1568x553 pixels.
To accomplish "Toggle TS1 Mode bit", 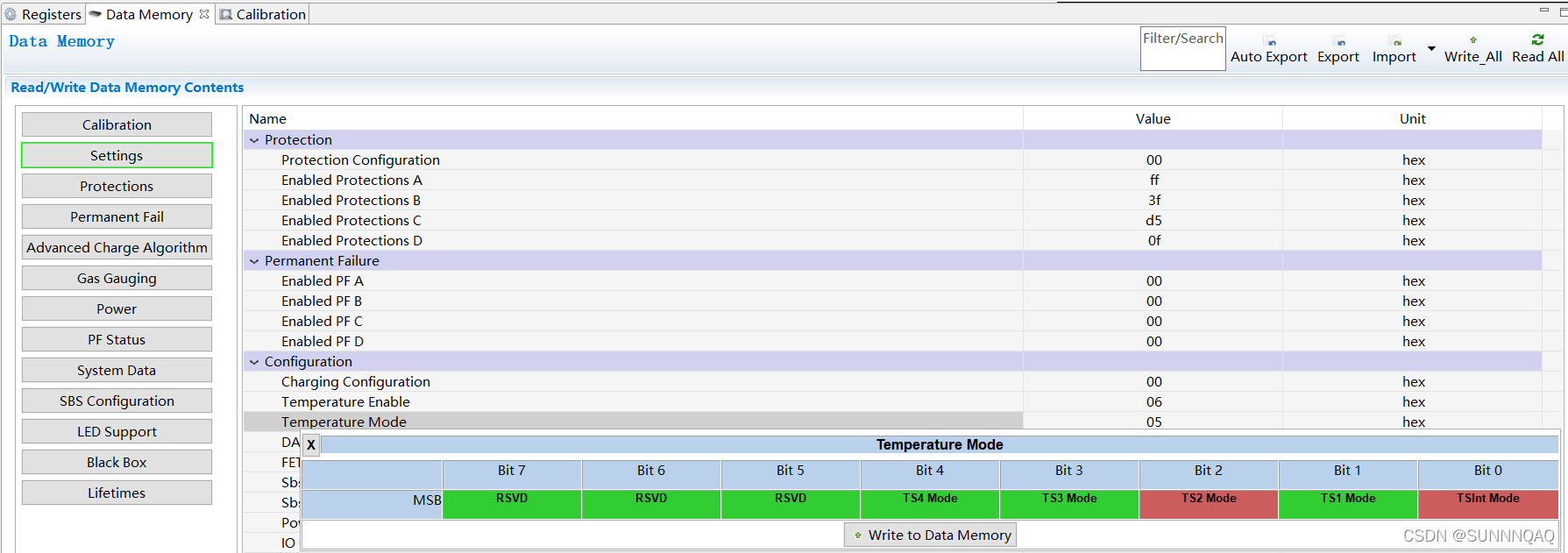I will point(1348,504).
